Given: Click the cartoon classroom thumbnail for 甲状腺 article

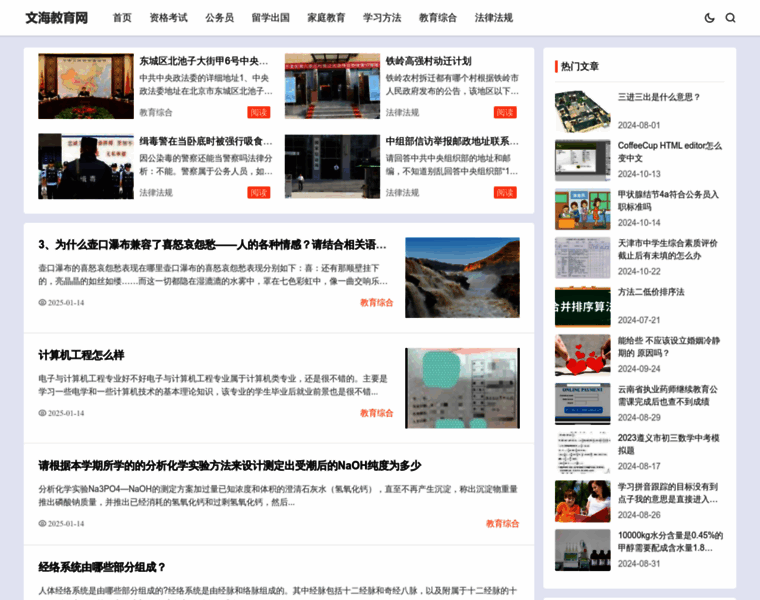Looking at the screenshot, I should coord(583,209).
